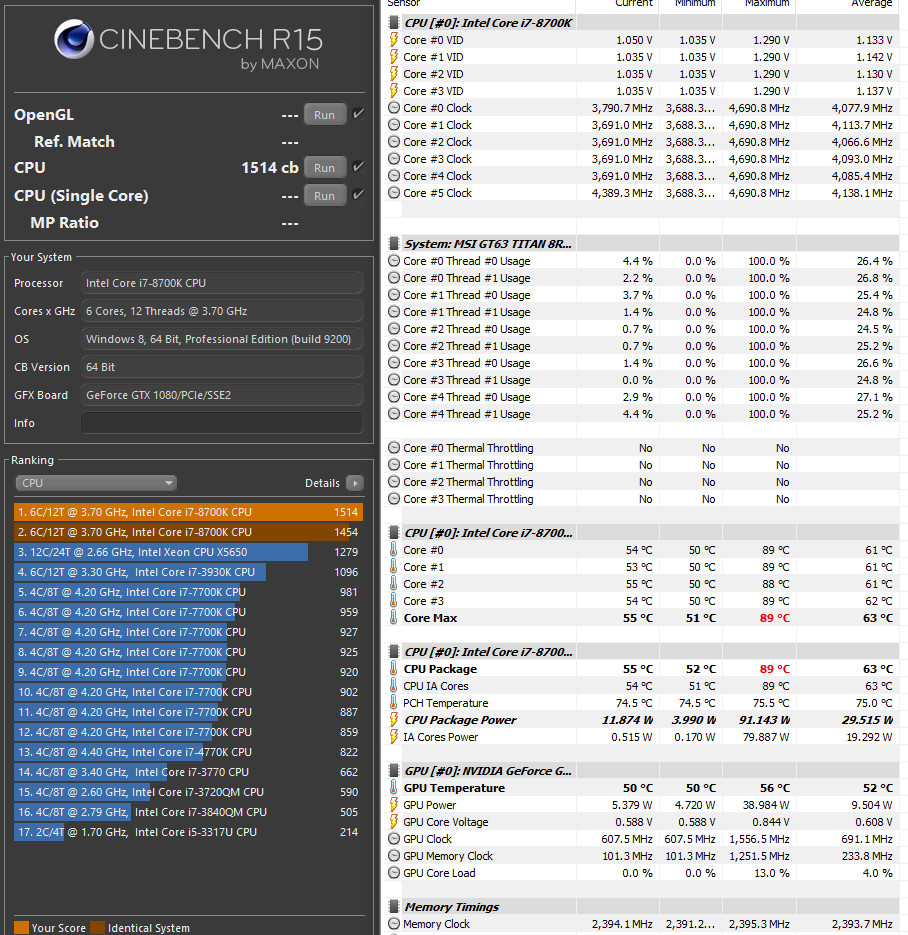Click the Cinebench sphere logo icon
Viewport: 908px width, 935px height.
point(74,39)
